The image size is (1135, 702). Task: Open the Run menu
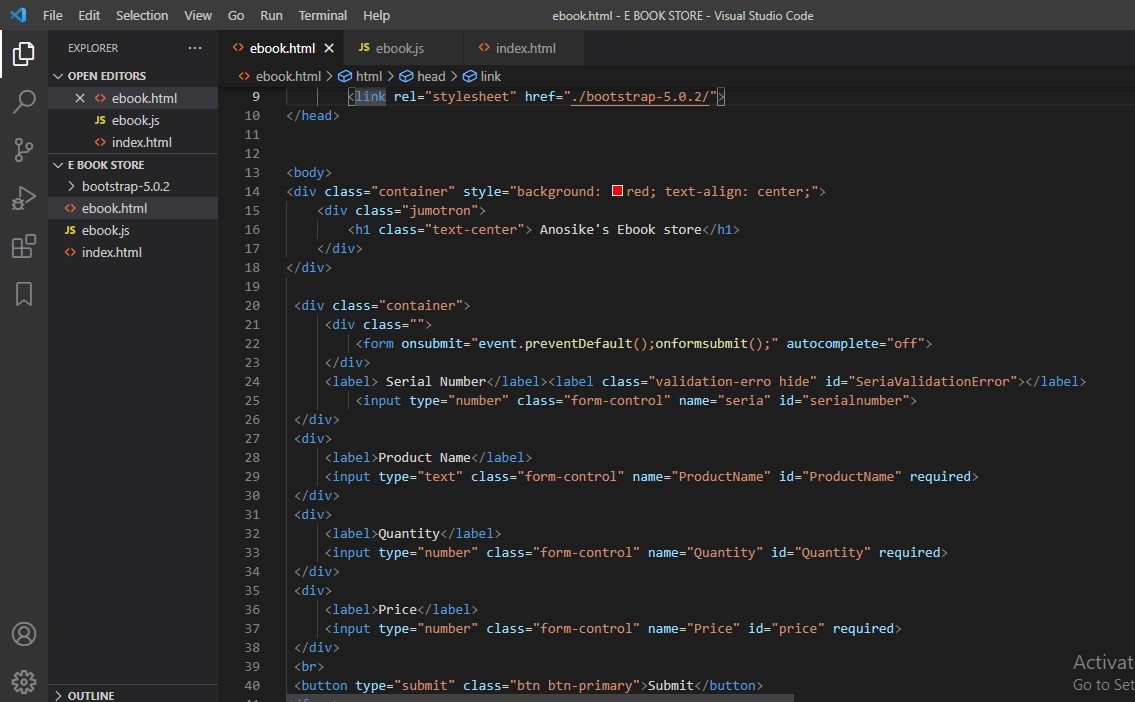point(271,15)
